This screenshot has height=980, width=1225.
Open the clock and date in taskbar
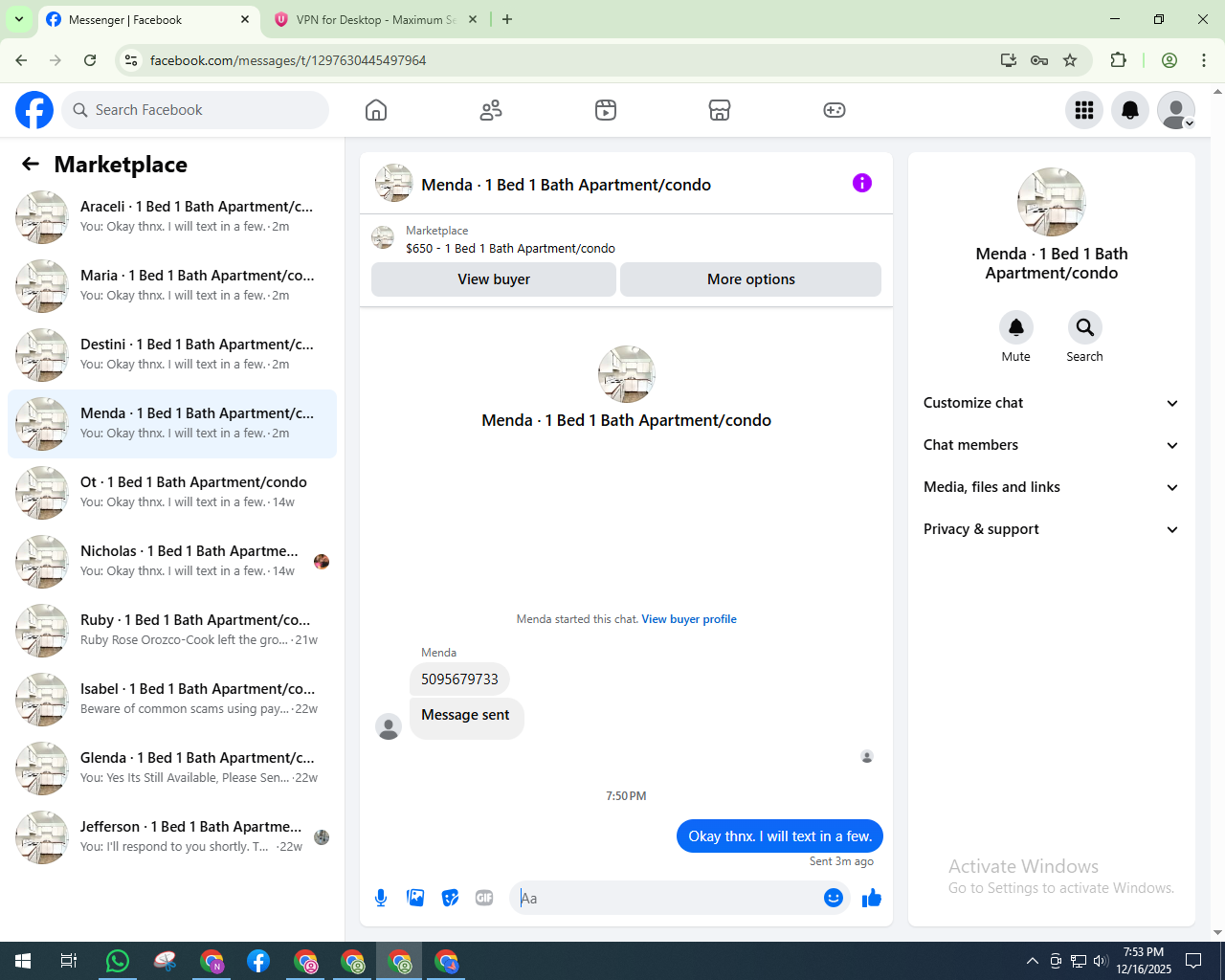coord(1144,961)
